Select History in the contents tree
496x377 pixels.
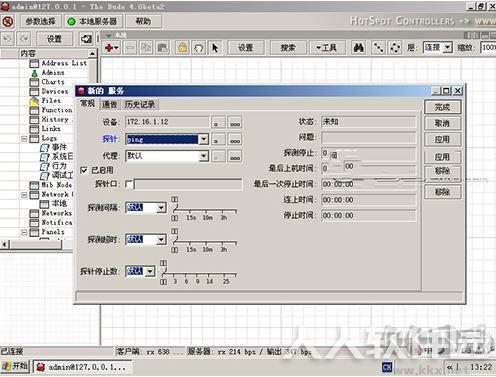click(51, 119)
